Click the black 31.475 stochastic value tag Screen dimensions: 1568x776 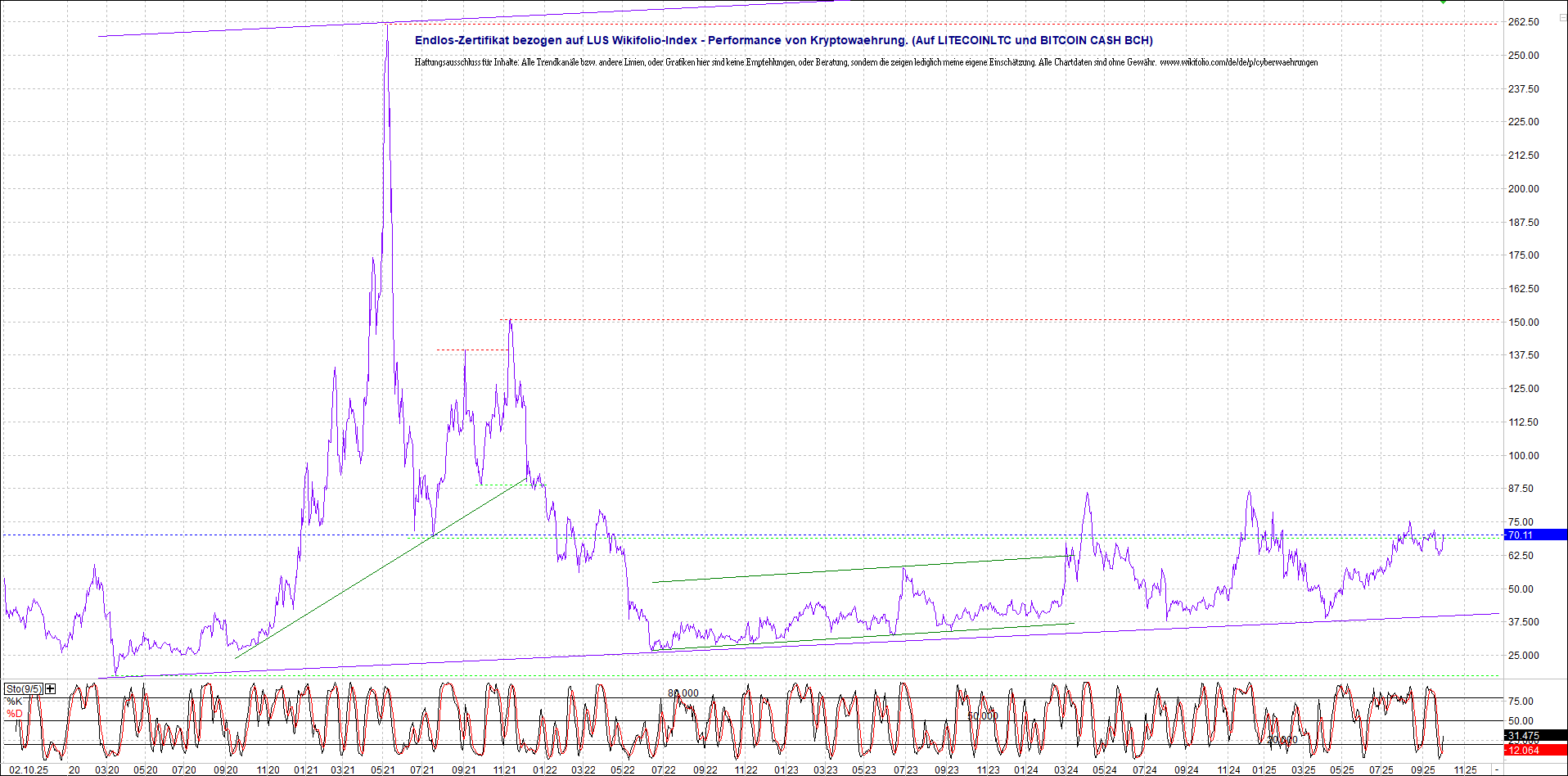pyautogui.click(x=1534, y=736)
